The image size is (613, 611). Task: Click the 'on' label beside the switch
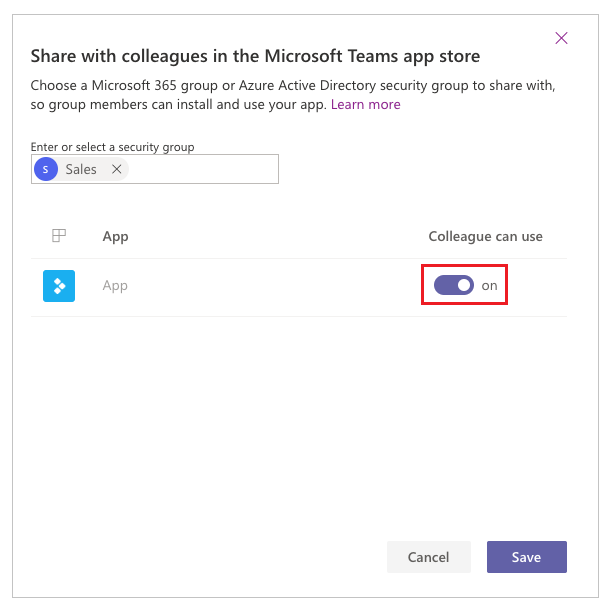tap(489, 286)
